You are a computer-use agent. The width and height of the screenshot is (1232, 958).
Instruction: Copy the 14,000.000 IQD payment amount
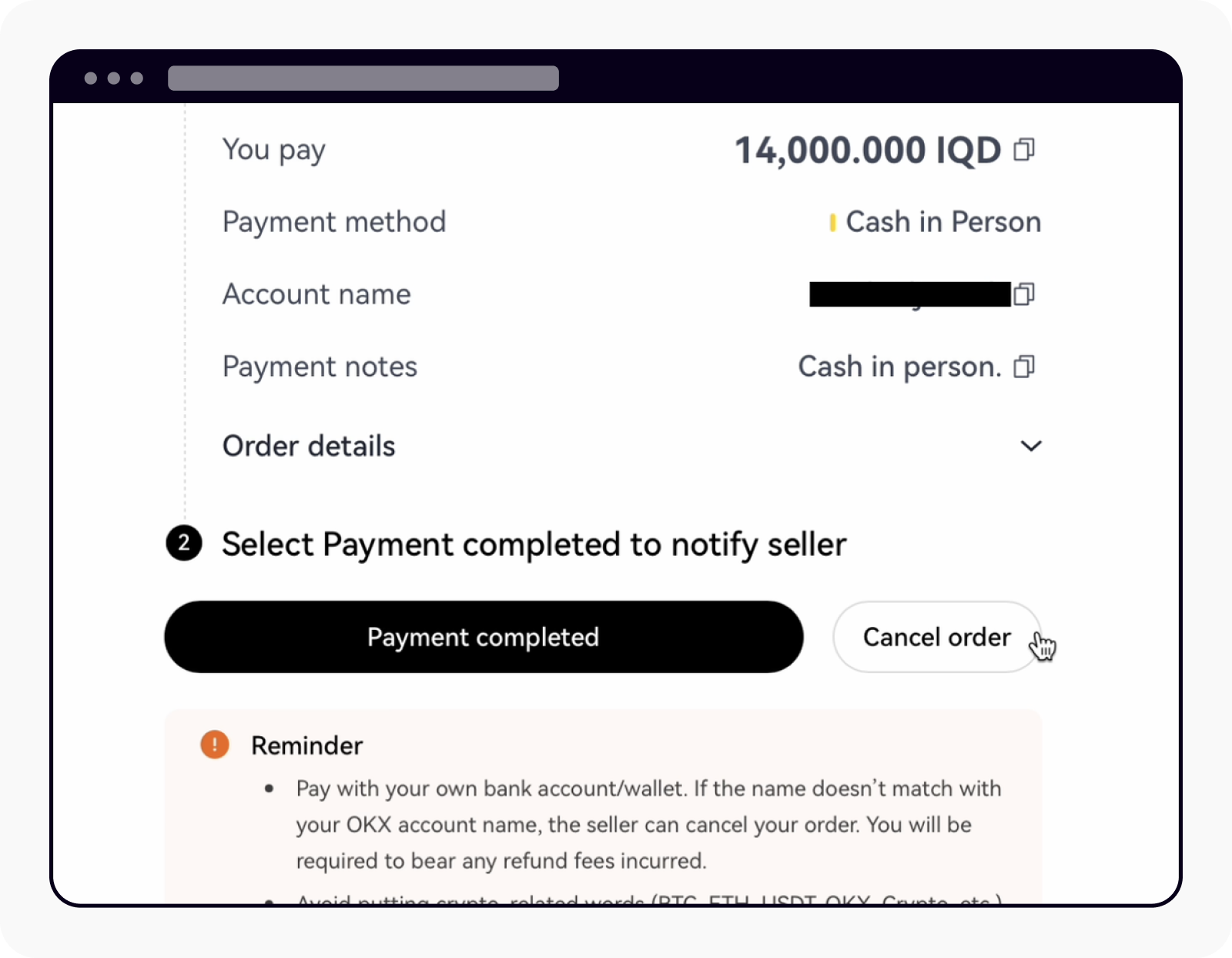click(x=1025, y=149)
